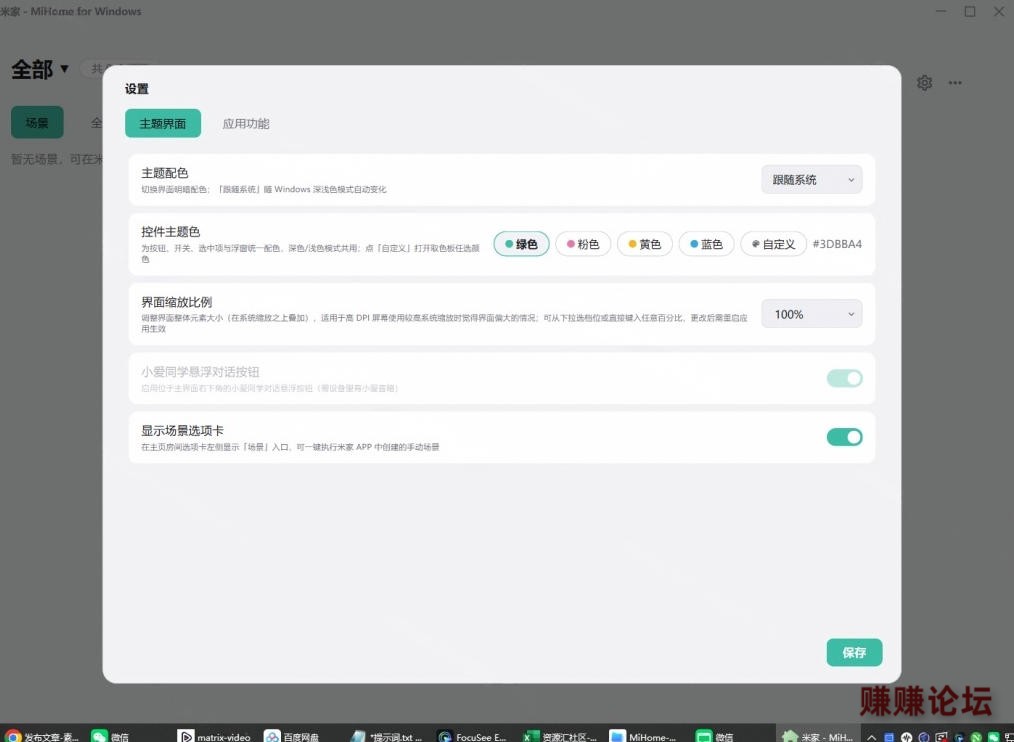
Task: Open the FocuSee taskbar item
Action: tap(471, 736)
